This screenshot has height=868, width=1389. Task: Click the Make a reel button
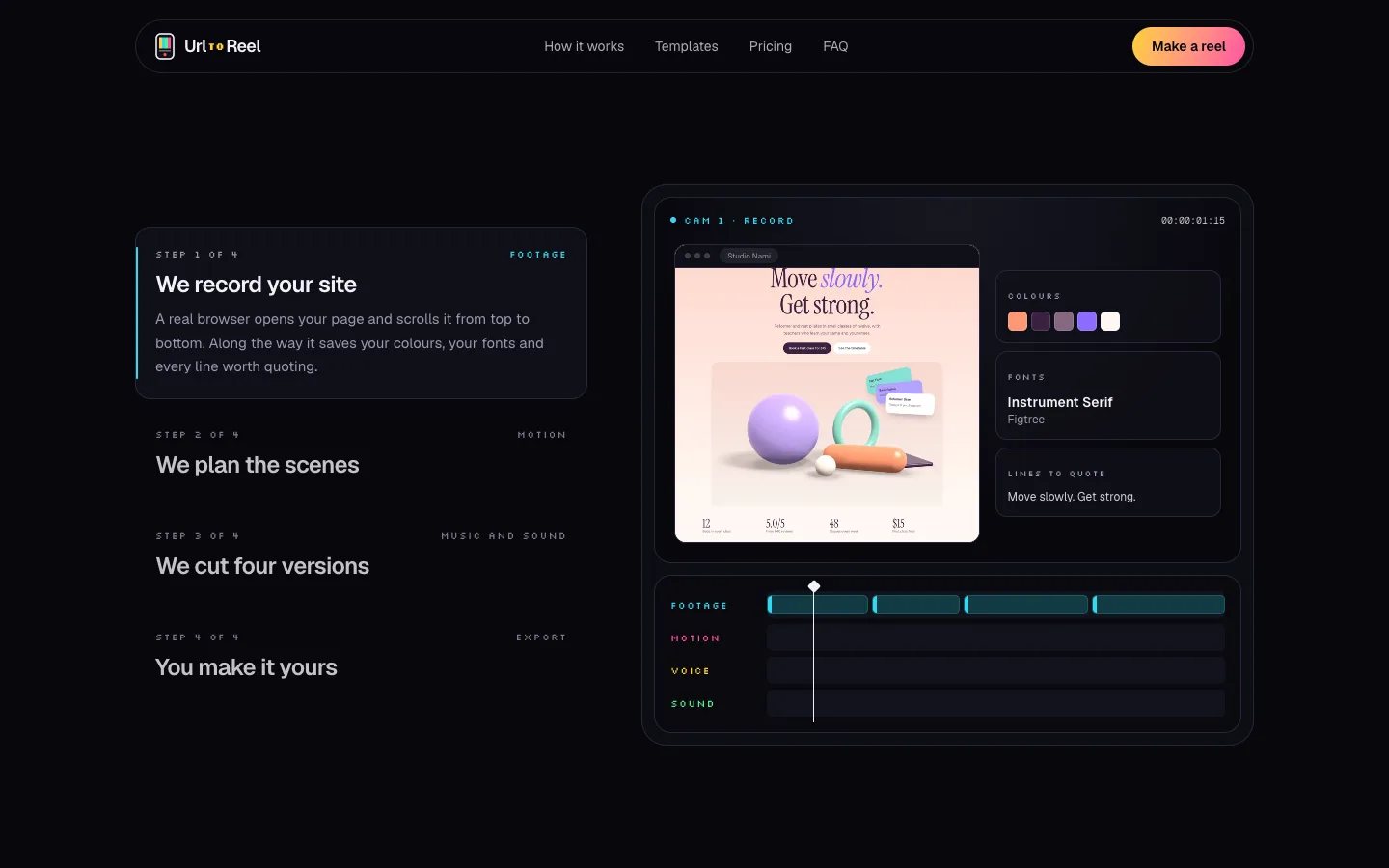pyautogui.click(x=1188, y=46)
